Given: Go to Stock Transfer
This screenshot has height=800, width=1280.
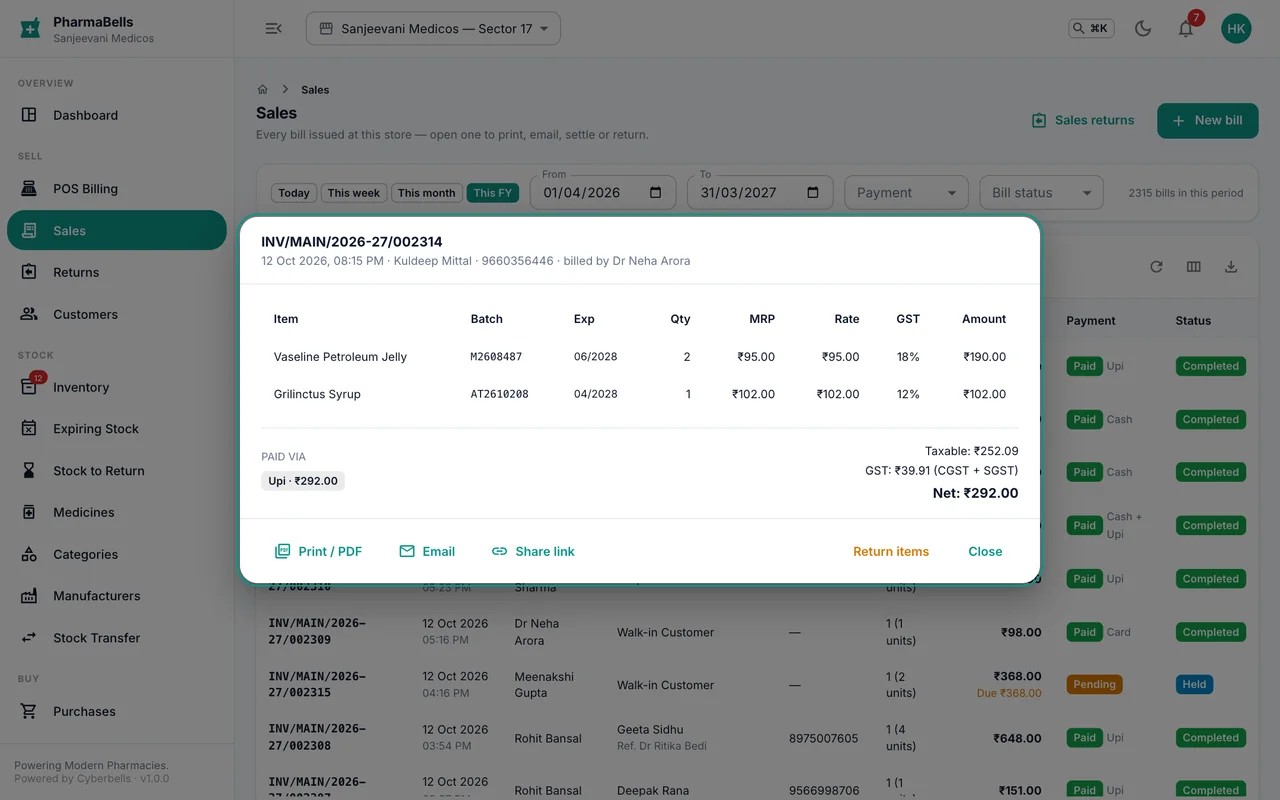Looking at the screenshot, I should pyautogui.click(x=117, y=638).
